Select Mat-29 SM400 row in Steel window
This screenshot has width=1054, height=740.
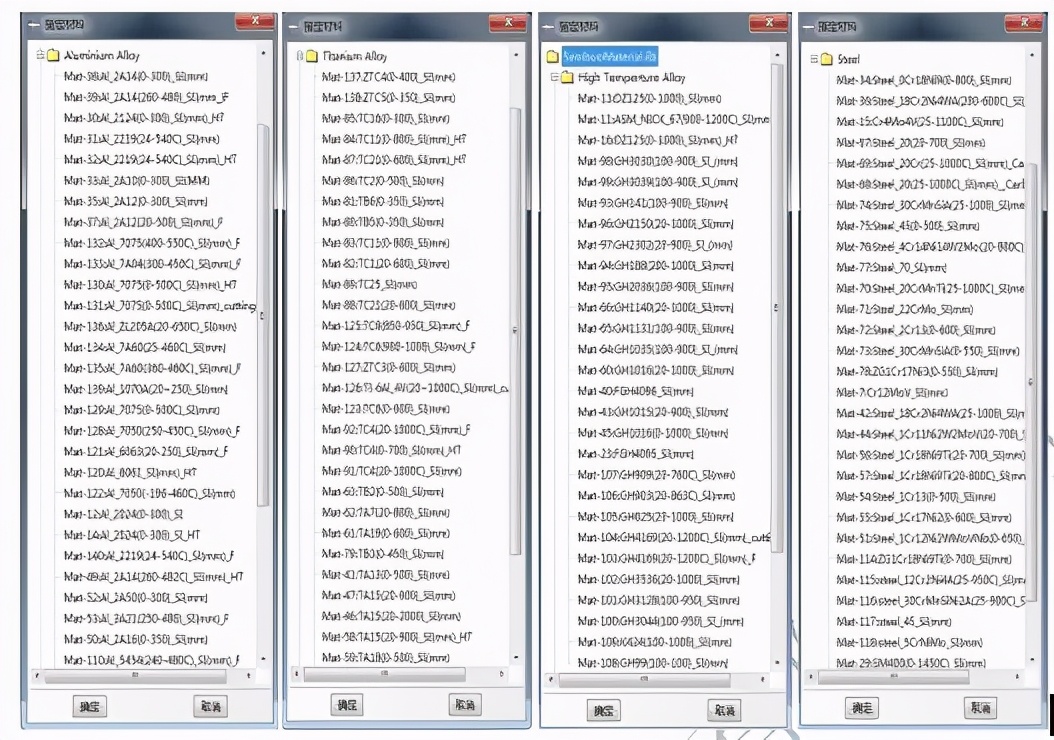tap(910, 663)
